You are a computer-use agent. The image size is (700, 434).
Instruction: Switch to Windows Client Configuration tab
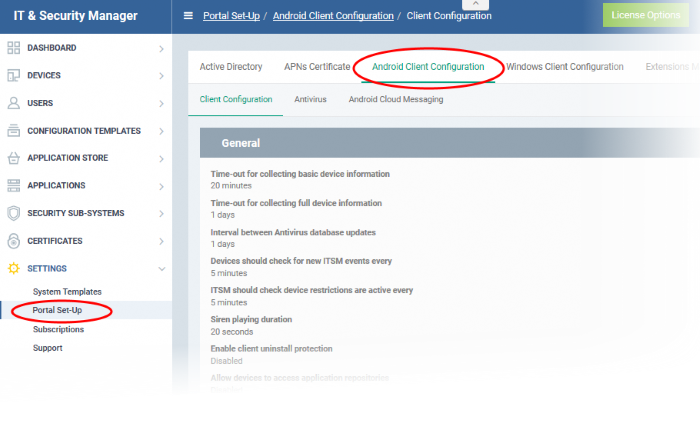pyautogui.click(x=565, y=67)
